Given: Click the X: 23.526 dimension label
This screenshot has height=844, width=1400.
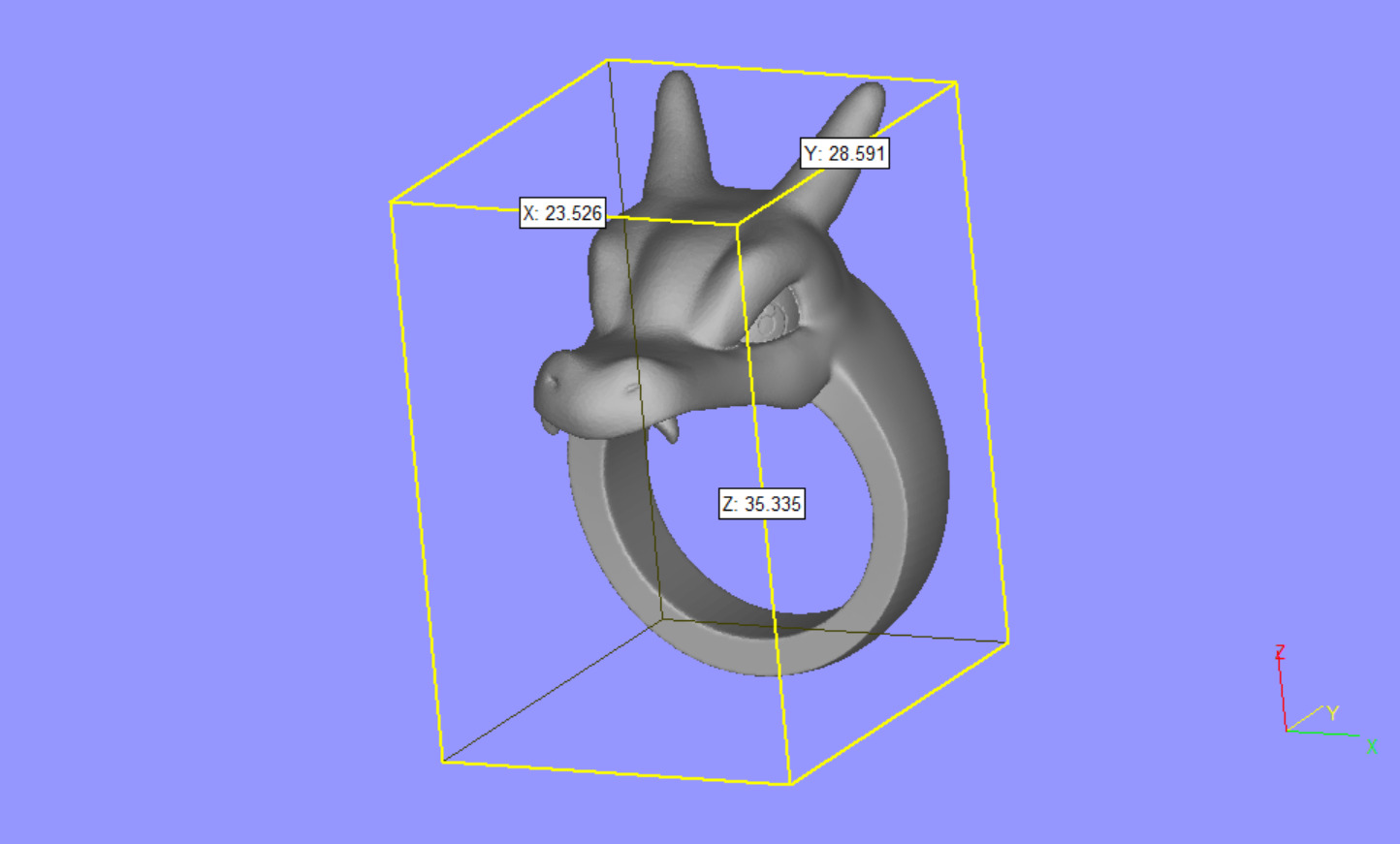Looking at the screenshot, I should point(563,213).
